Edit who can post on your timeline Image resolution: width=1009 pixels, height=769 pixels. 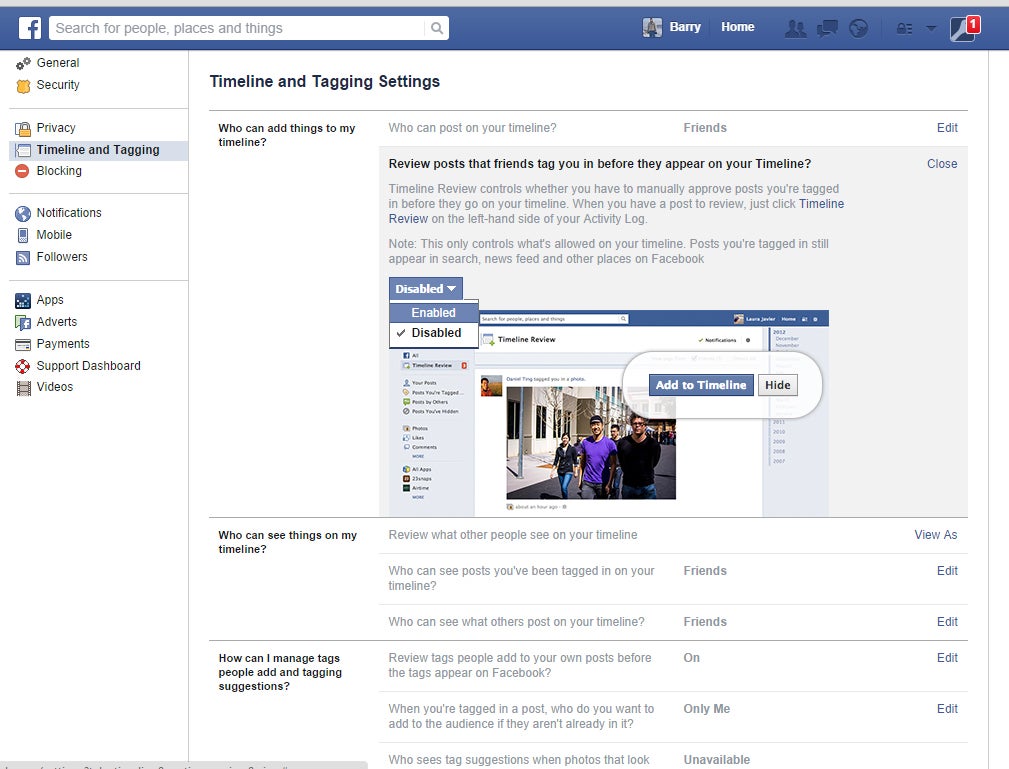946,128
